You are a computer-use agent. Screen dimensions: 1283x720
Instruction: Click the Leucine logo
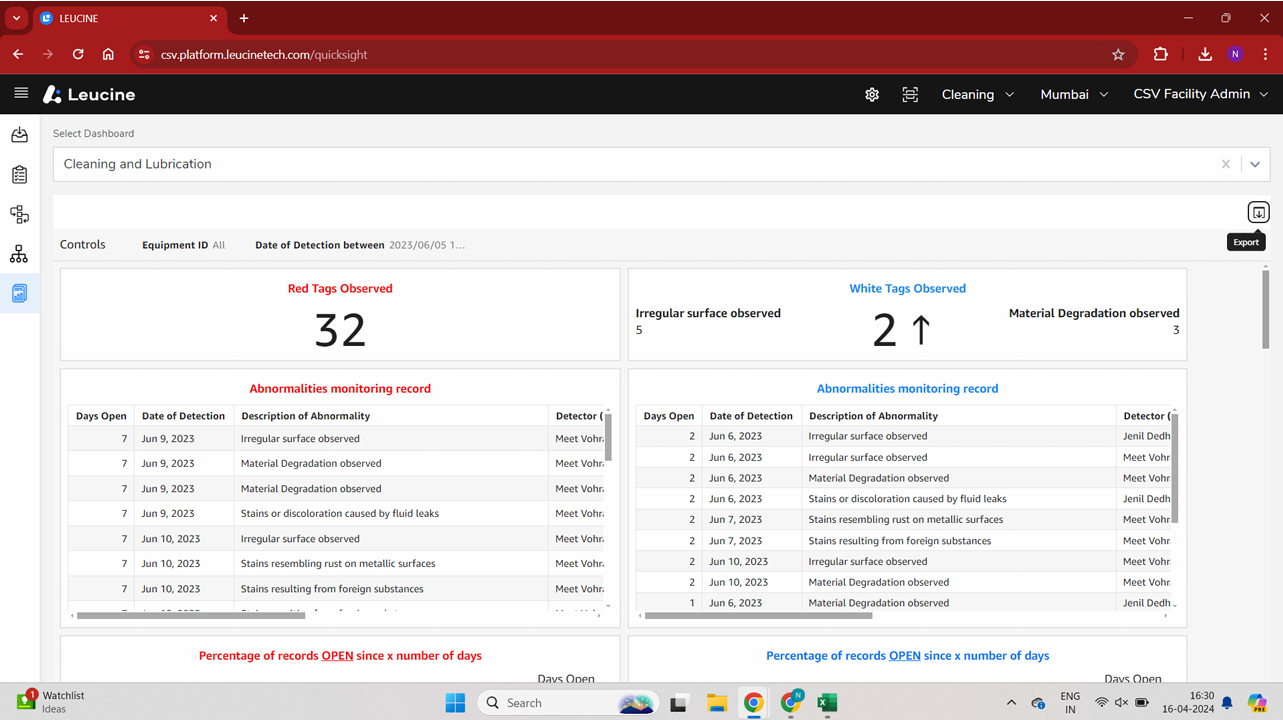pyautogui.click(x=89, y=94)
